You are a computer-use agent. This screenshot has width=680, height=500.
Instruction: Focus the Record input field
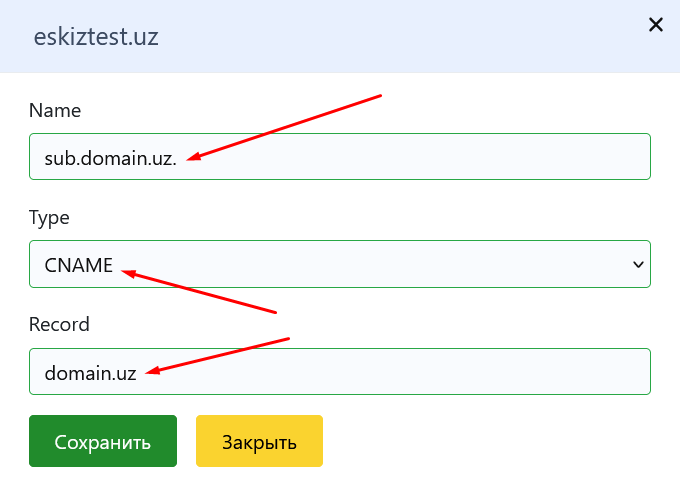click(x=400, y=371)
